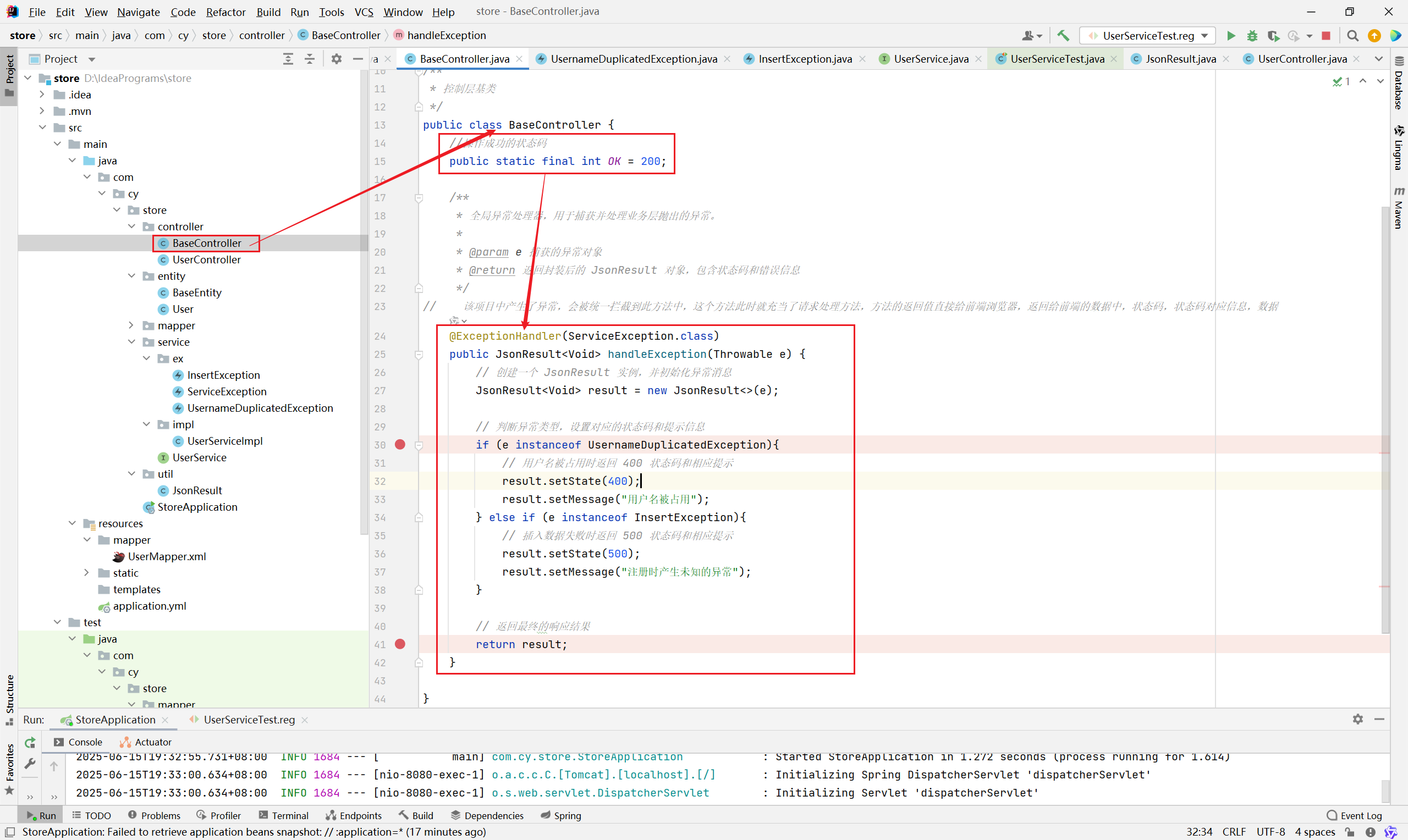Viewport: 1408px width, 840px height.
Task: Remove breakpoint on line 41
Action: pyautogui.click(x=400, y=644)
